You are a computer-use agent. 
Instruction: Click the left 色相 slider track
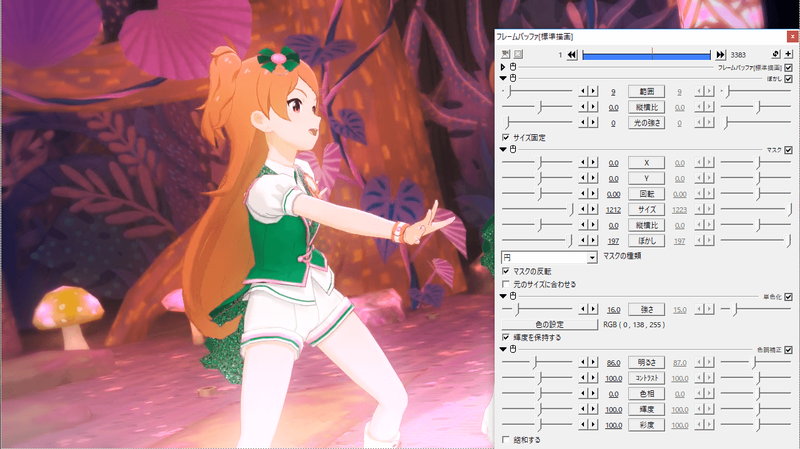(x=537, y=393)
